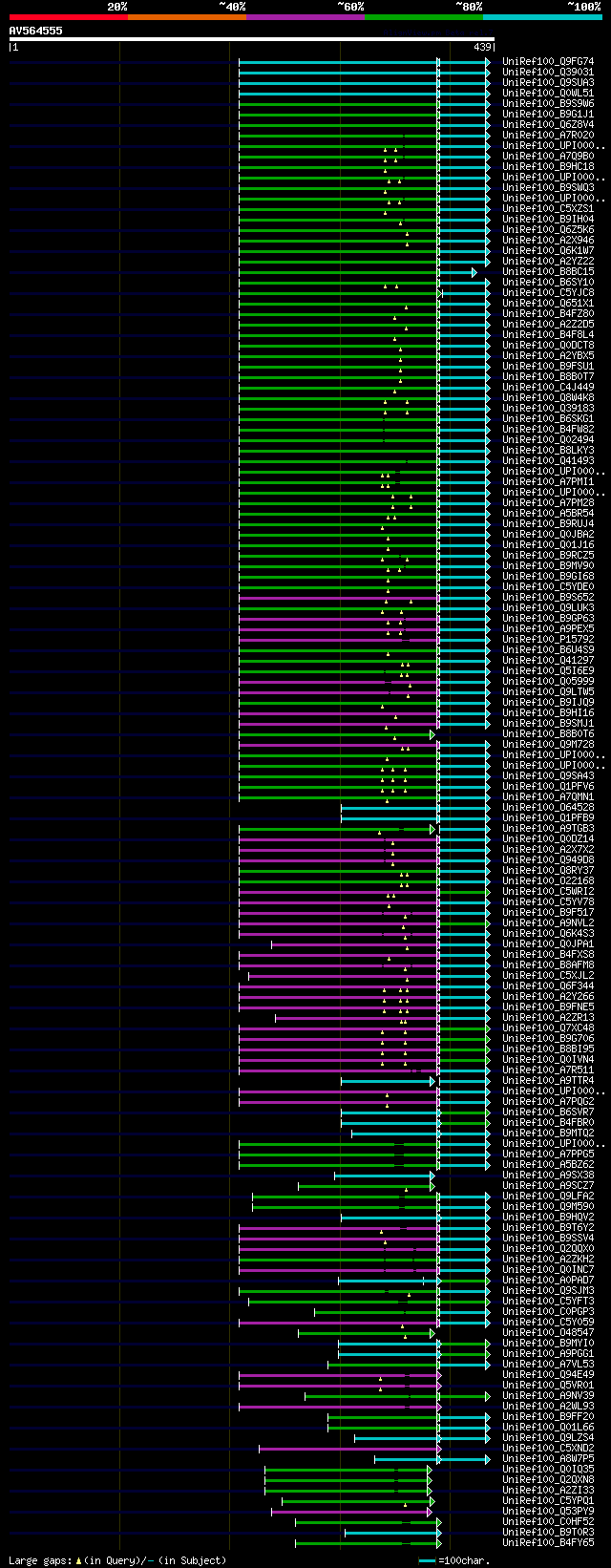
Task: Click the white query length bar
Action: pyautogui.click(x=252, y=39)
